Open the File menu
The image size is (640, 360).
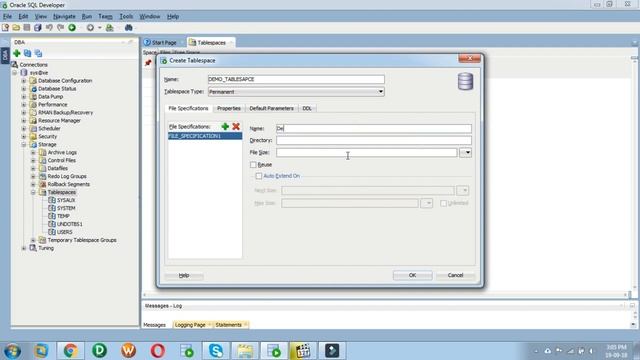pyautogui.click(x=7, y=16)
